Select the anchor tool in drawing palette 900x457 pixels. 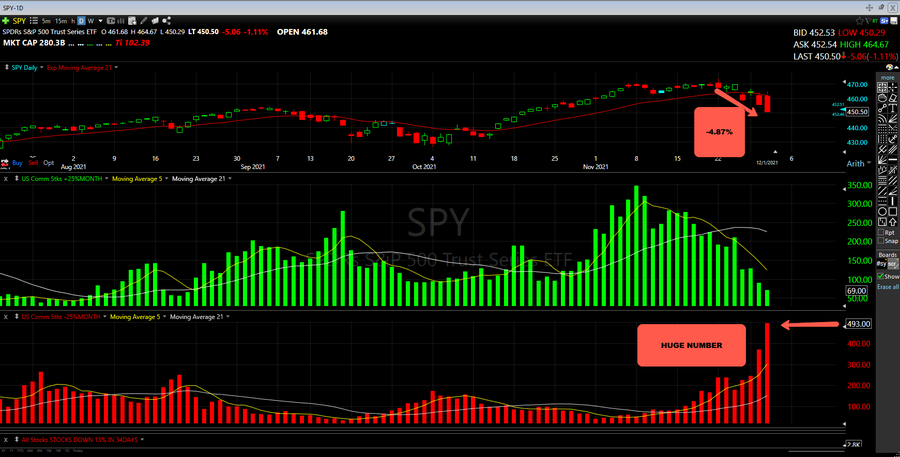(893, 138)
